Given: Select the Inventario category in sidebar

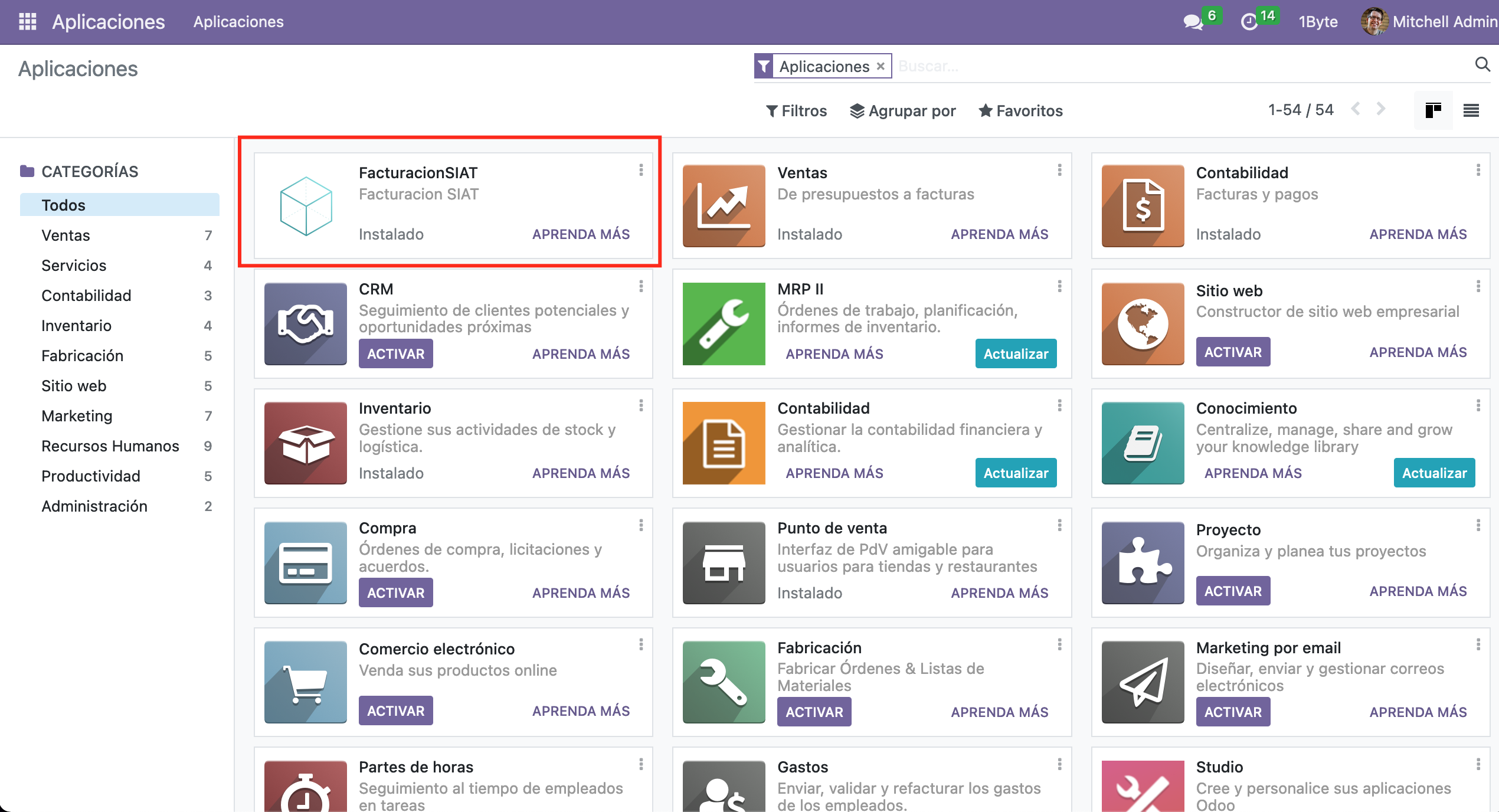Looking at the screenshot, I should click(76, 326).
